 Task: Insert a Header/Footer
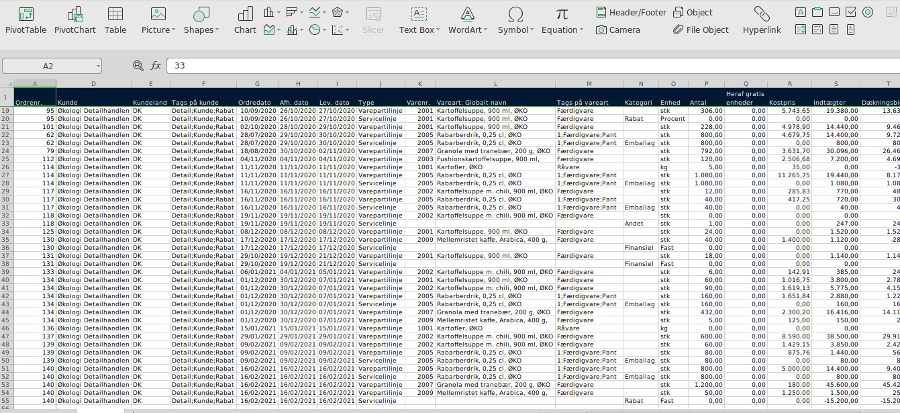coord(631,12)
